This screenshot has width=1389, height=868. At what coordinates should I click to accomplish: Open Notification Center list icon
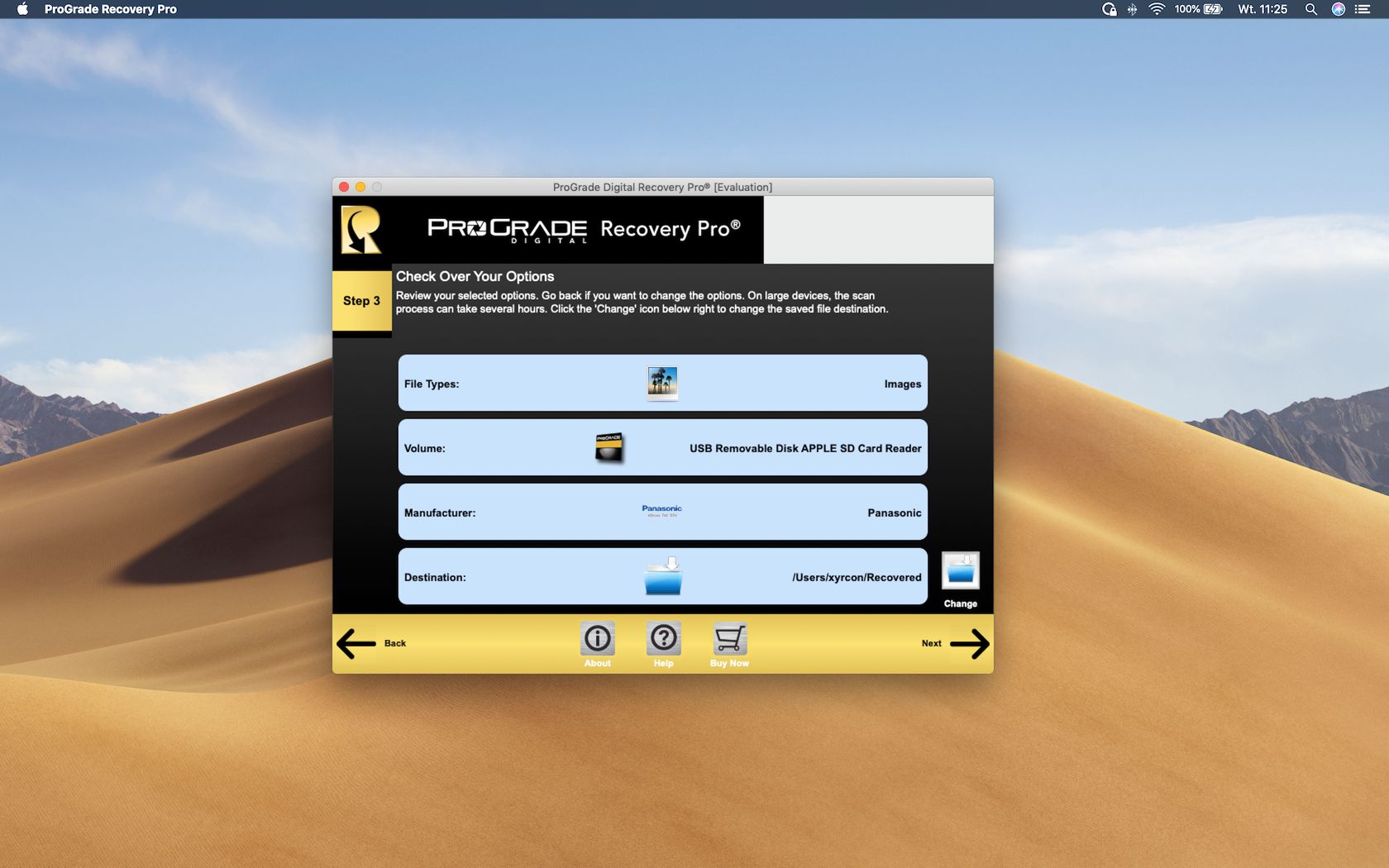[x=1363, y=9]
